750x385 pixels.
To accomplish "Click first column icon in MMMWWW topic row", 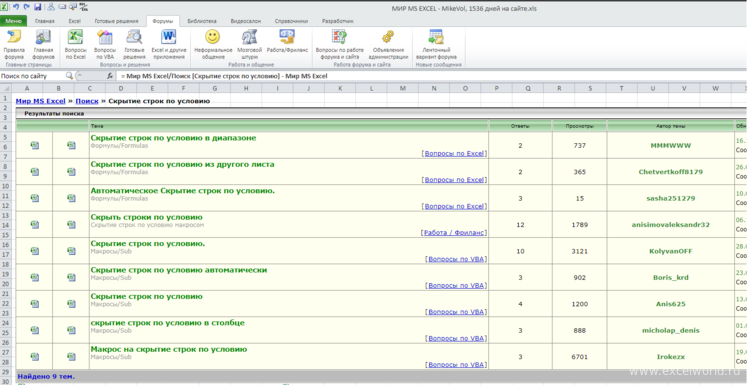I will pos(34,145).
